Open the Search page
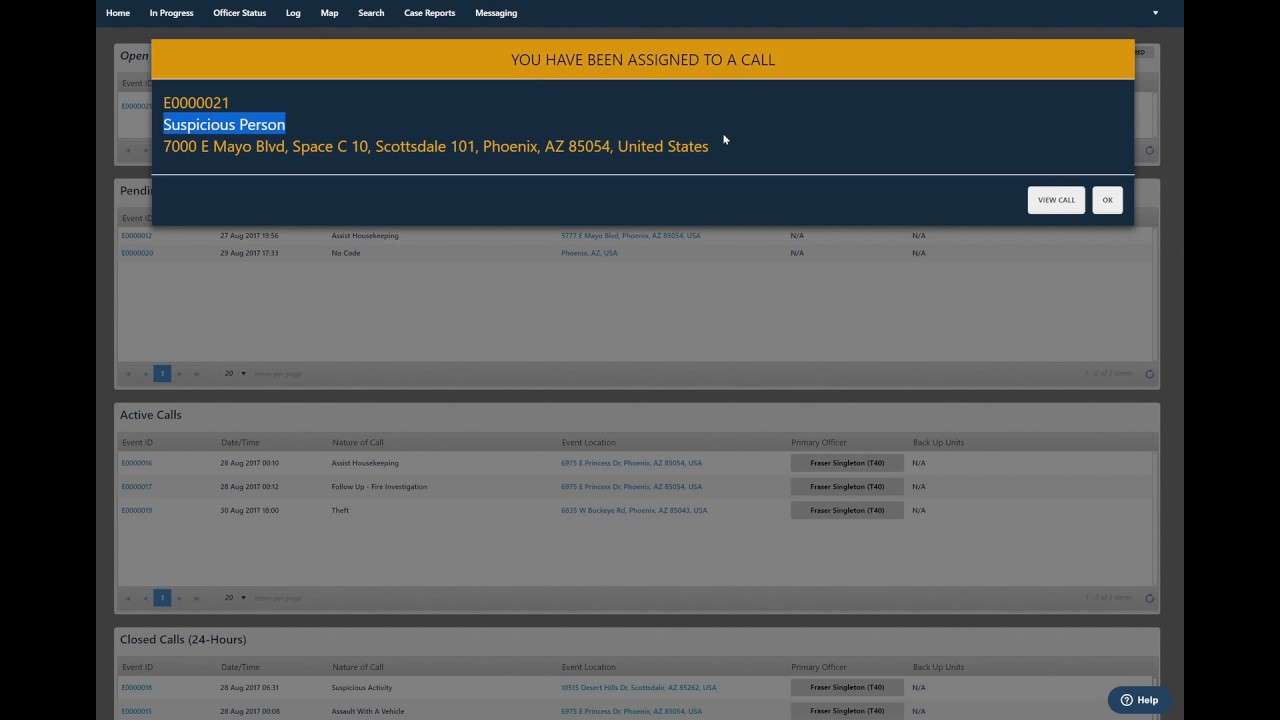Viewport: 1280px width, 720px height. [x=371, y=13]
